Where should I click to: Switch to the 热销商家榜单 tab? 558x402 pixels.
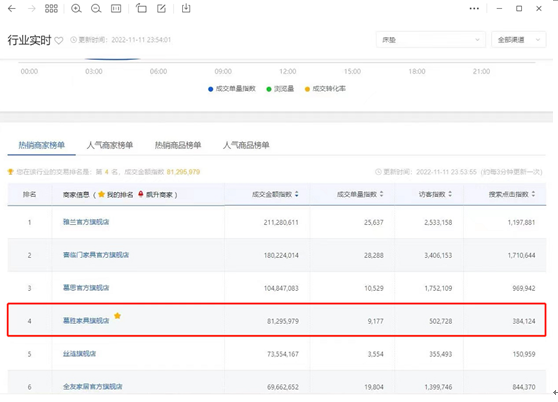click(x=42, y=145)
